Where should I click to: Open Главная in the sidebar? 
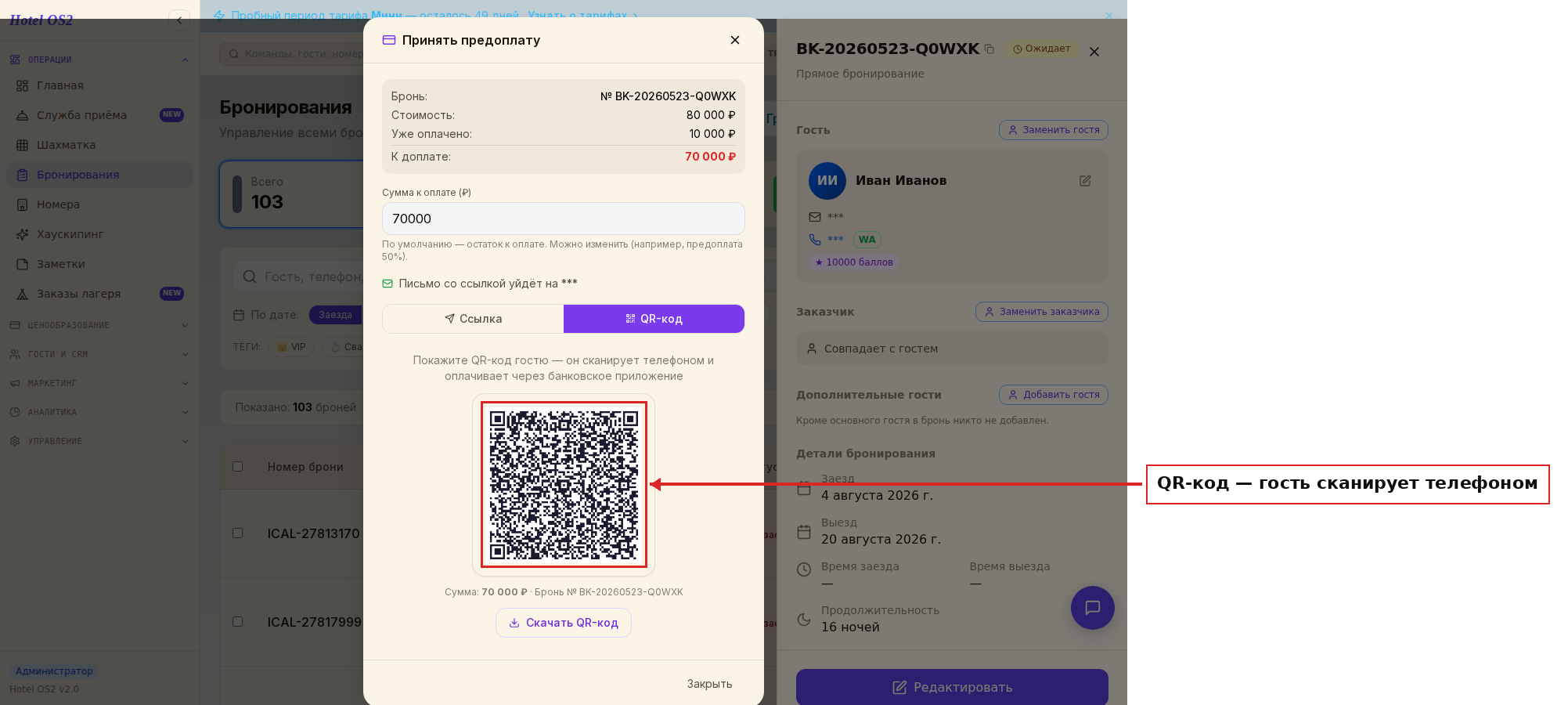[99, 85]
